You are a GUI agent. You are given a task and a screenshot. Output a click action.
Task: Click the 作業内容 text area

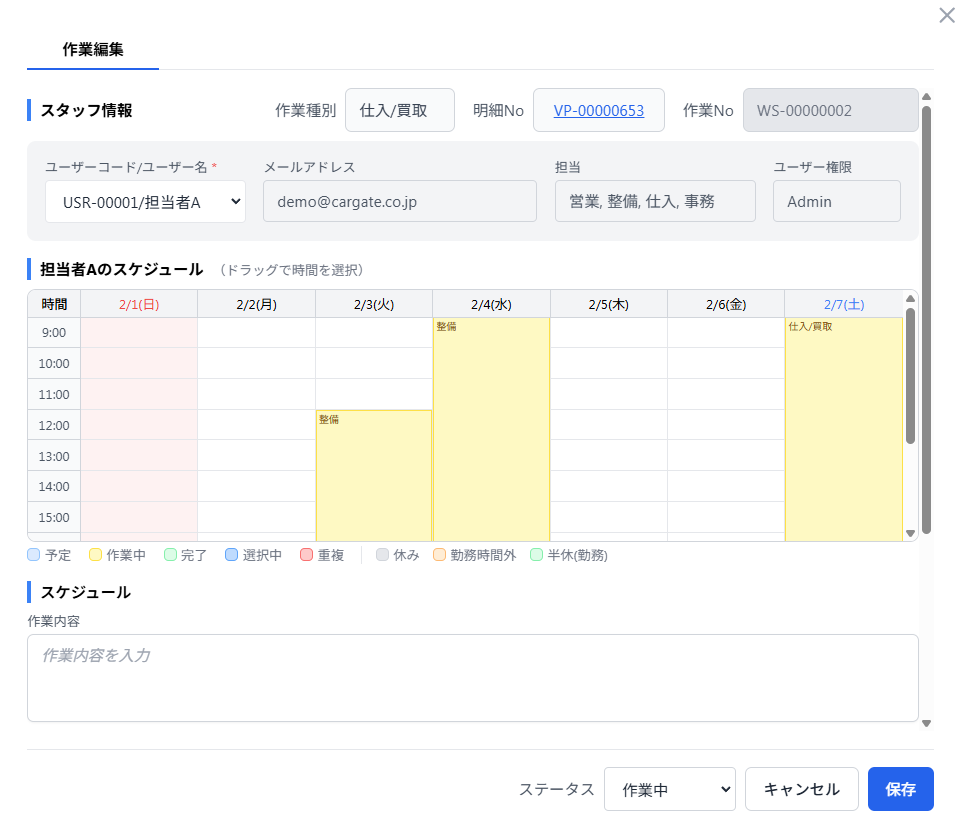(472, 677)
